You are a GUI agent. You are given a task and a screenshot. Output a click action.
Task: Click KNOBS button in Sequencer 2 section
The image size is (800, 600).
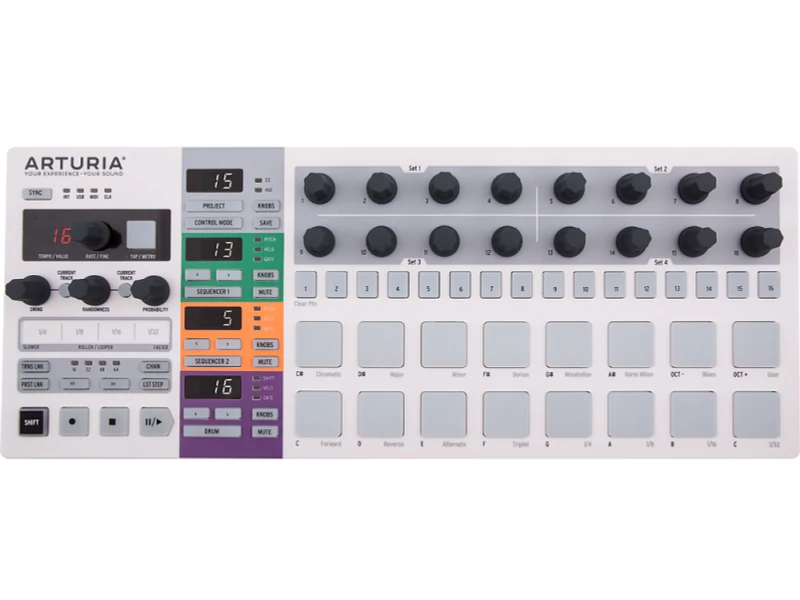(265, 344)
